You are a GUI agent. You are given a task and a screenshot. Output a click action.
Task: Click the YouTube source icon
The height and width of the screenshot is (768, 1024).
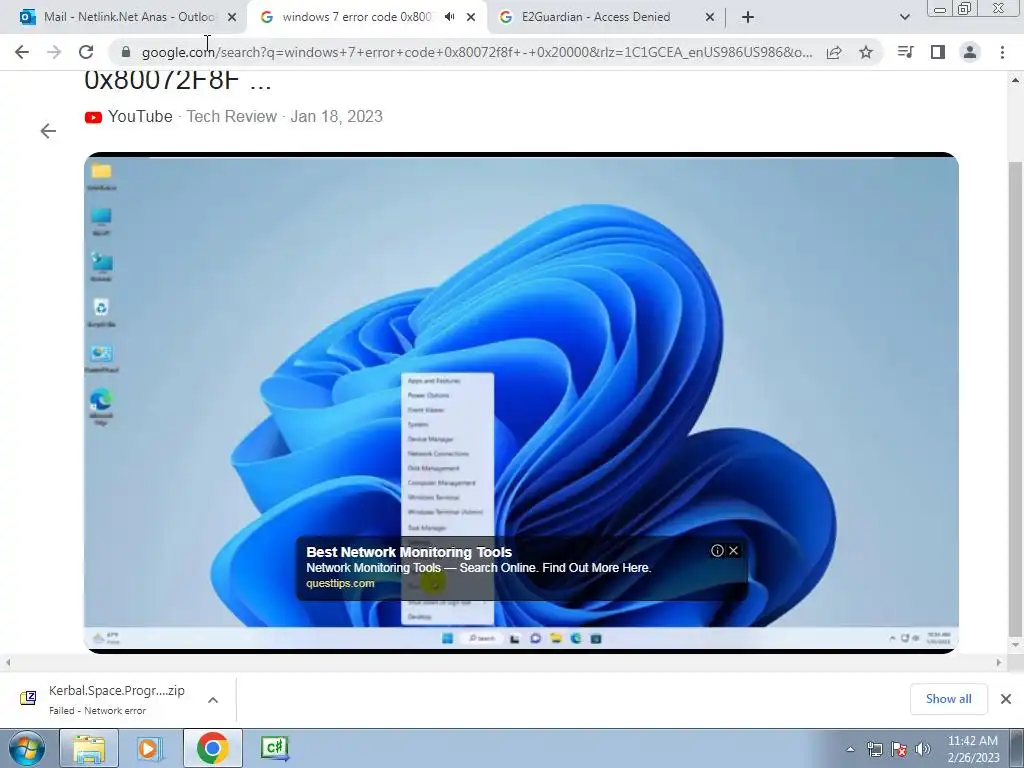pyautogui.click(x=93, y=118)
